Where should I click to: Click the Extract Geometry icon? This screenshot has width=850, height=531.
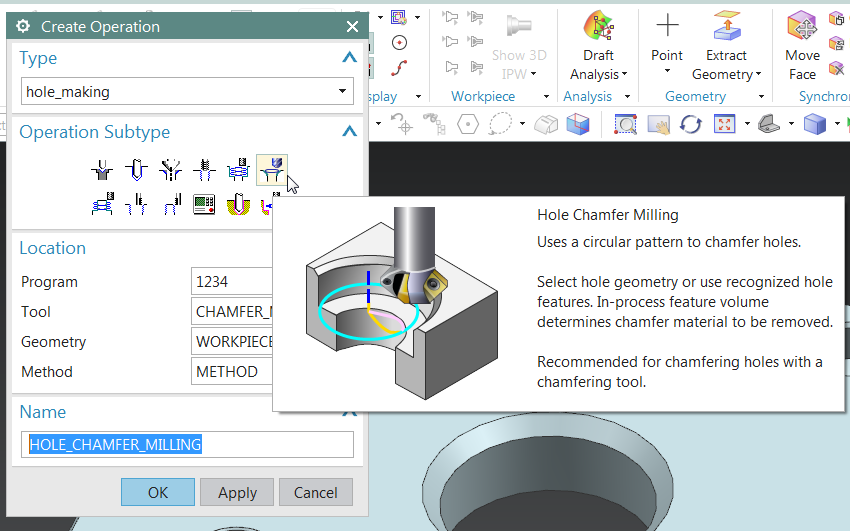pos(727,25)
